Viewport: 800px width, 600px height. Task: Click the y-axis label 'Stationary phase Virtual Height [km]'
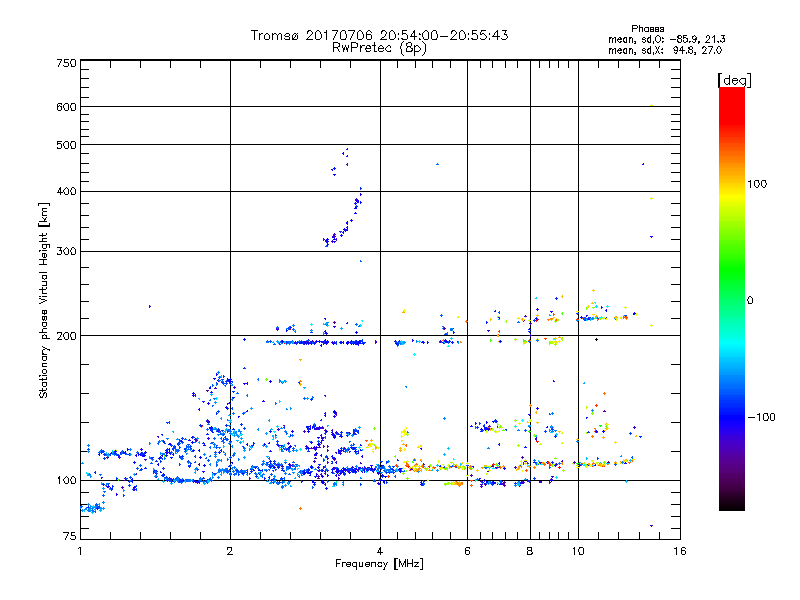(43, 300)
